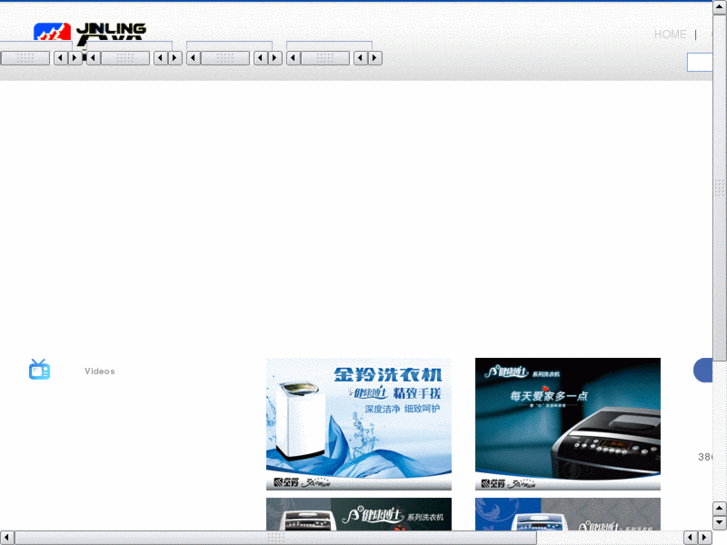Image resolution: width=727 pixels, height=545 pixels.
Task: Open the bottom-left dark green washer thumbnail
Action: pyautogui.click(x=359, y=514)
